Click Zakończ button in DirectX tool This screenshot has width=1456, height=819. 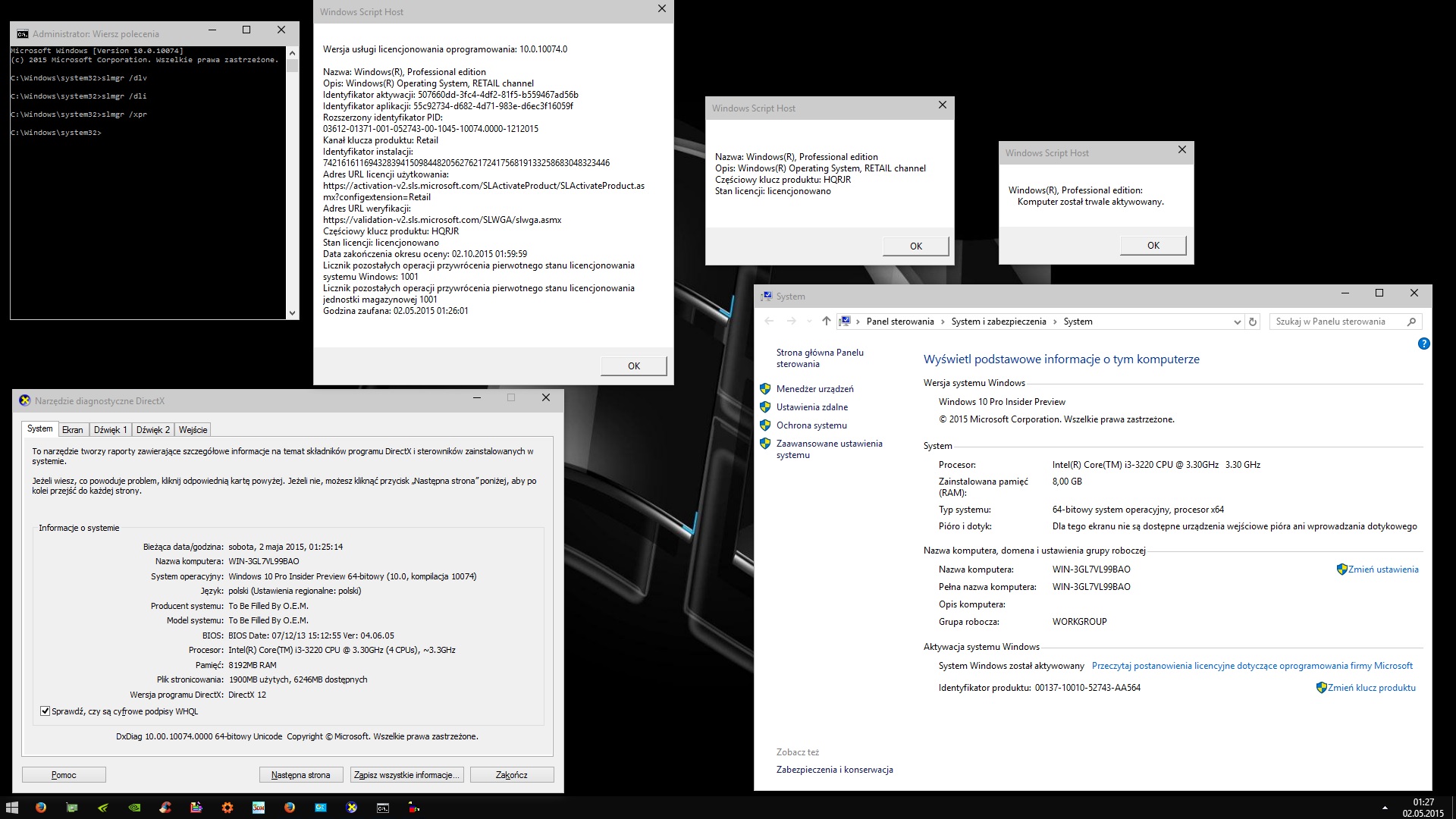tap(512, 775)
